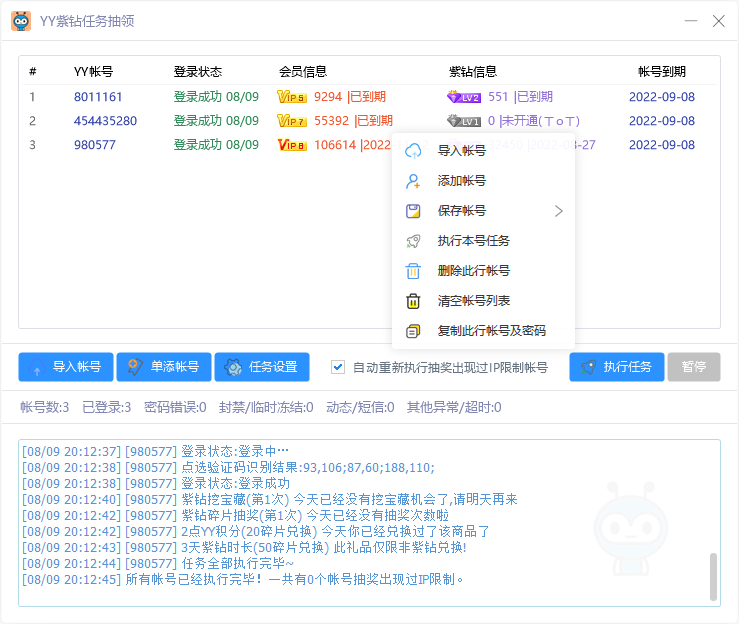This screenshot has height=624, width=739.
Task: Click the last log line 所有帐号已经执行完毕
Action: coord(242,579)
